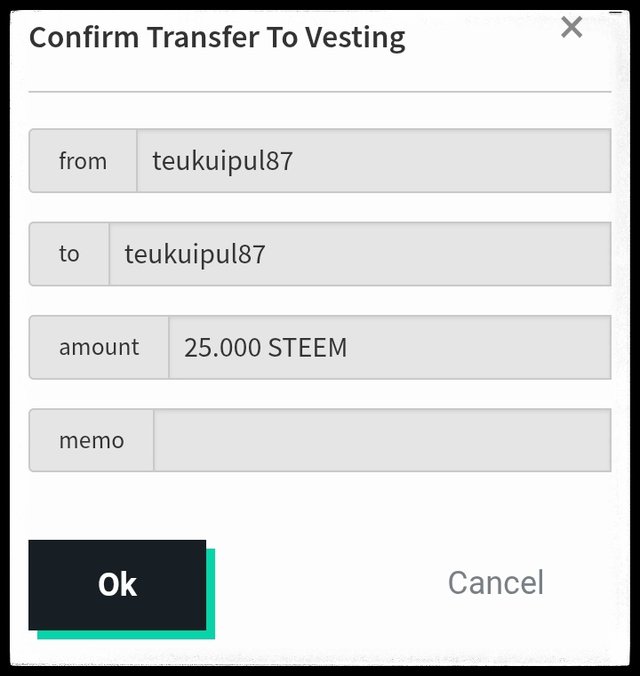Click the teukuipul87 recipient username text

[x=195, y=254]
